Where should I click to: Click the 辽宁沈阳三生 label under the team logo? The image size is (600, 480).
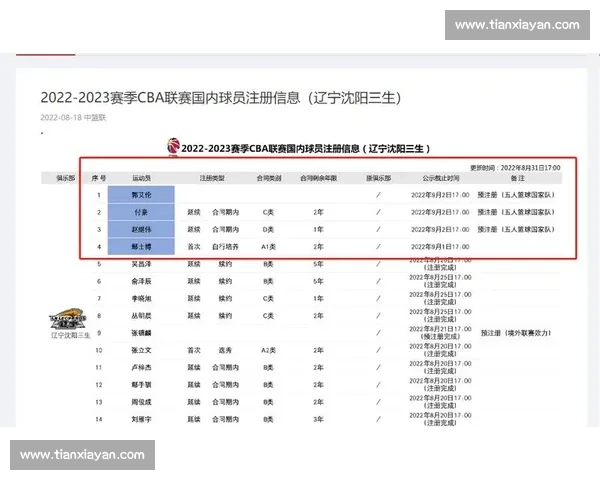[x=70, y=335]
